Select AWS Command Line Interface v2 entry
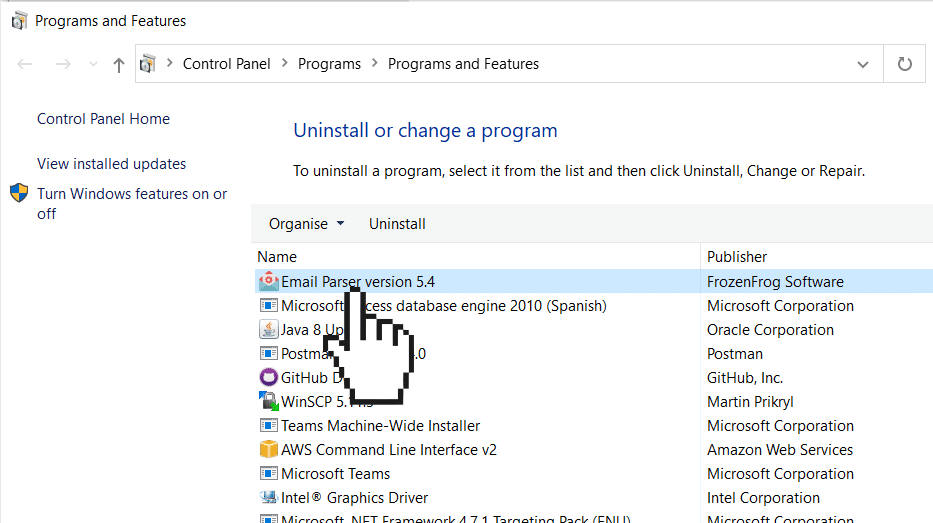This screenshot has height=523, width=933. tap(389, 450)
